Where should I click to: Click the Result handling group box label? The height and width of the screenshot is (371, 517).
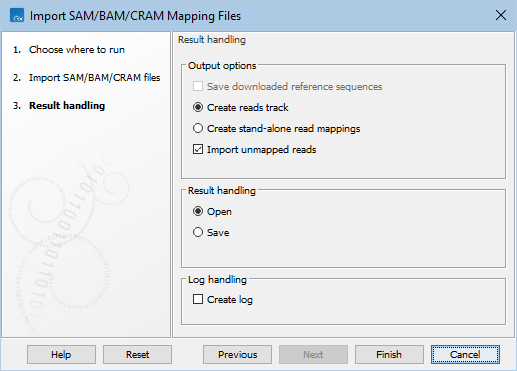click(x=222, y=191)
